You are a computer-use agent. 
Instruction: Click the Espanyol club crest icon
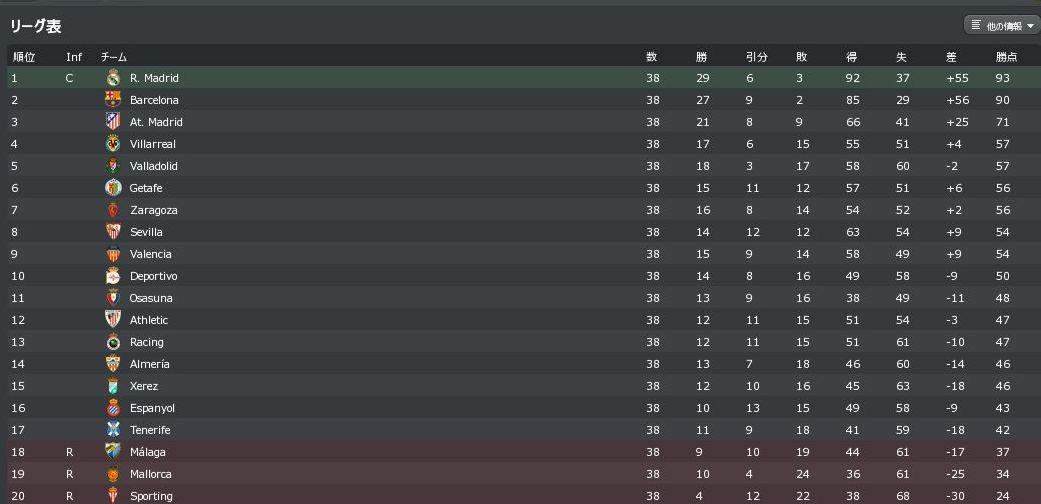(x=113, y=408)
